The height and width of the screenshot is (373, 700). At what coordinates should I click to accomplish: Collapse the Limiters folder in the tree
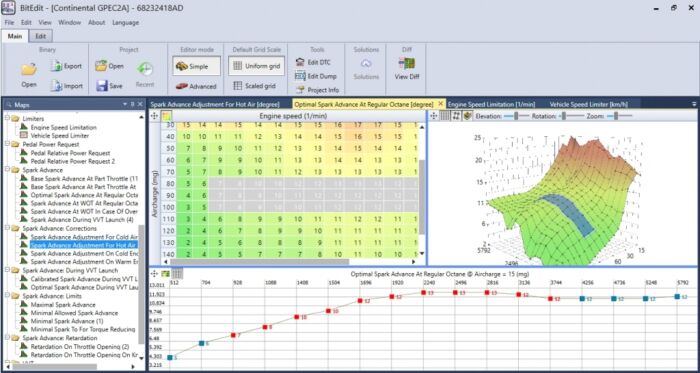tap(7, 119)
